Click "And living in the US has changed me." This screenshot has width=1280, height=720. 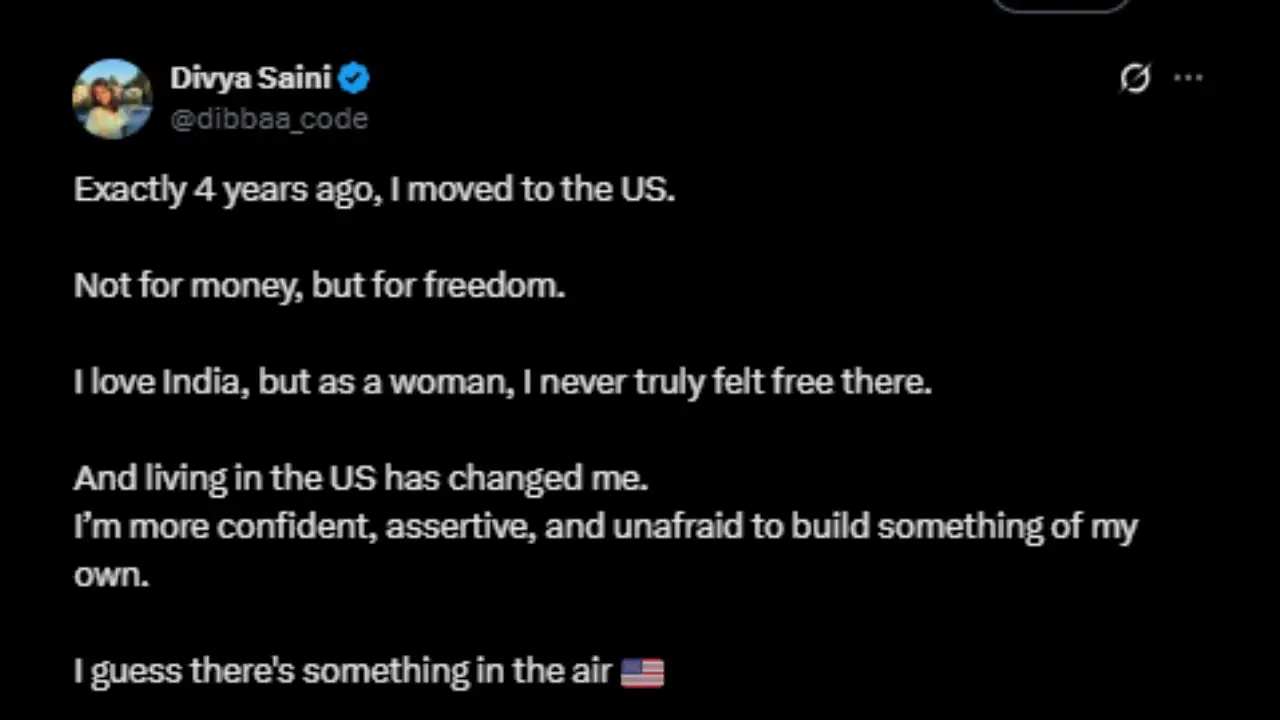[x=361, y=478]
